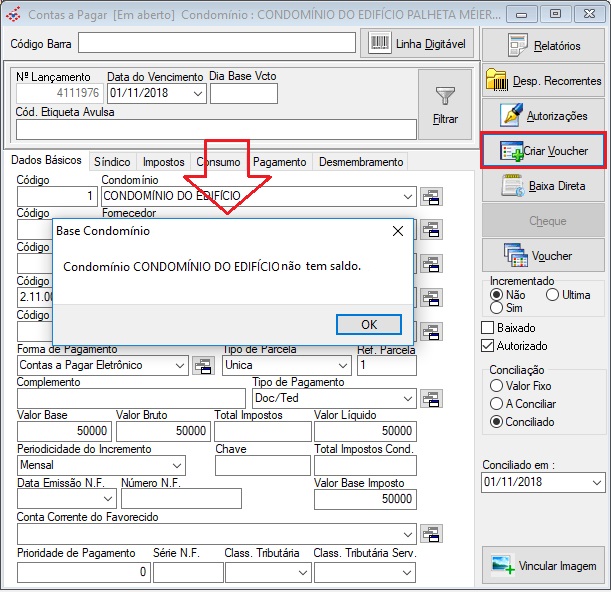Expand the Data do Vencimento date dropdown
Screen dimensions: 611x592
[x=197, y=94]
